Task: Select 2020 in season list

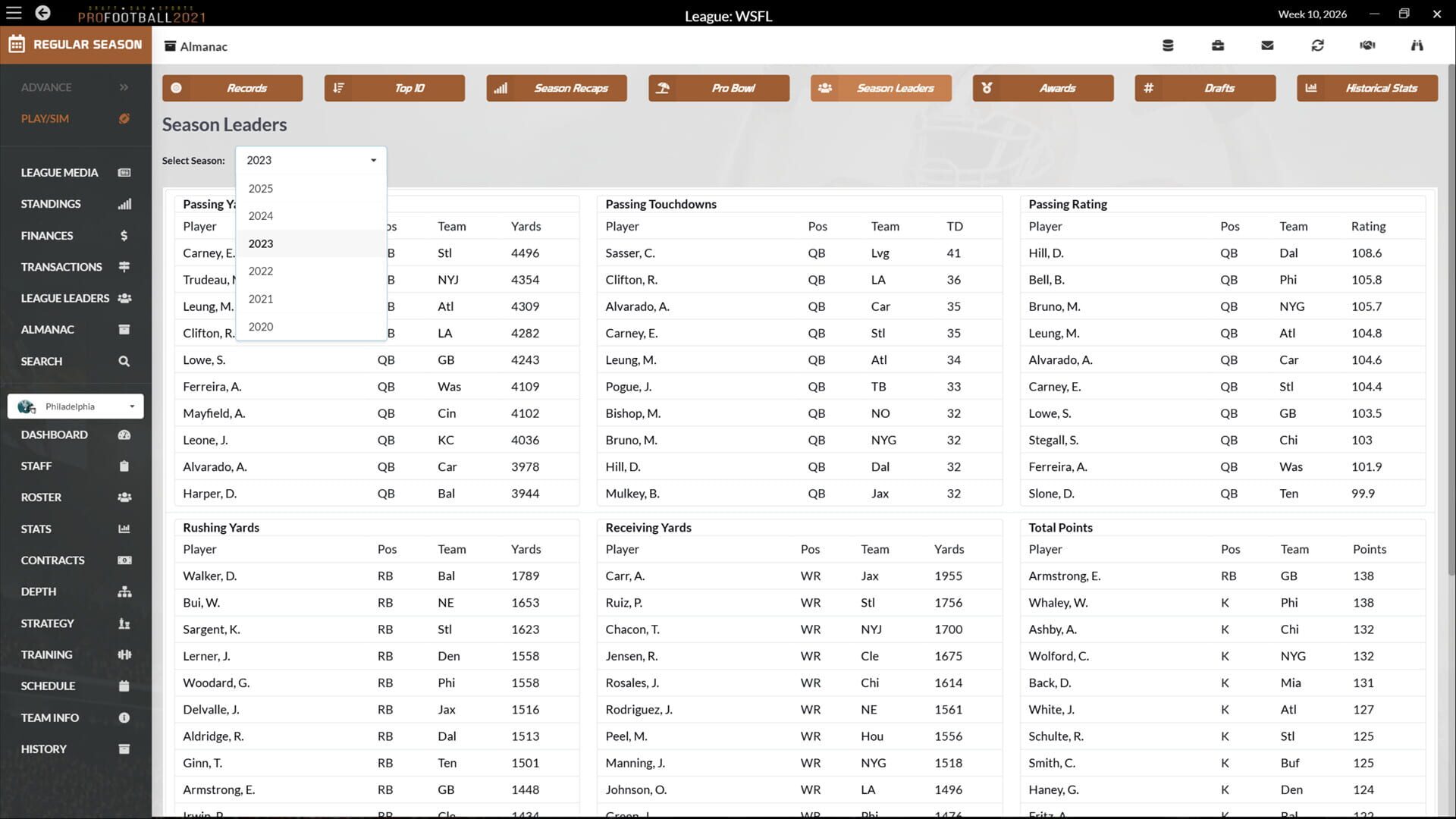Action: [311, 327]
